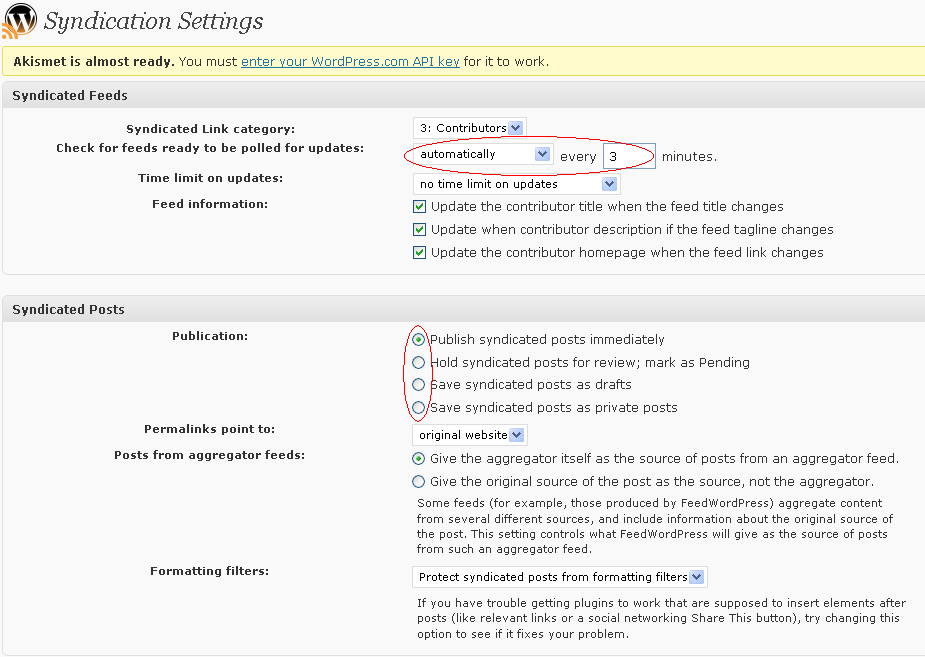Viewport: 925px width, 657px height.
Task: Select Publish syndicated posts immediately
Action: tap(418, 340)
